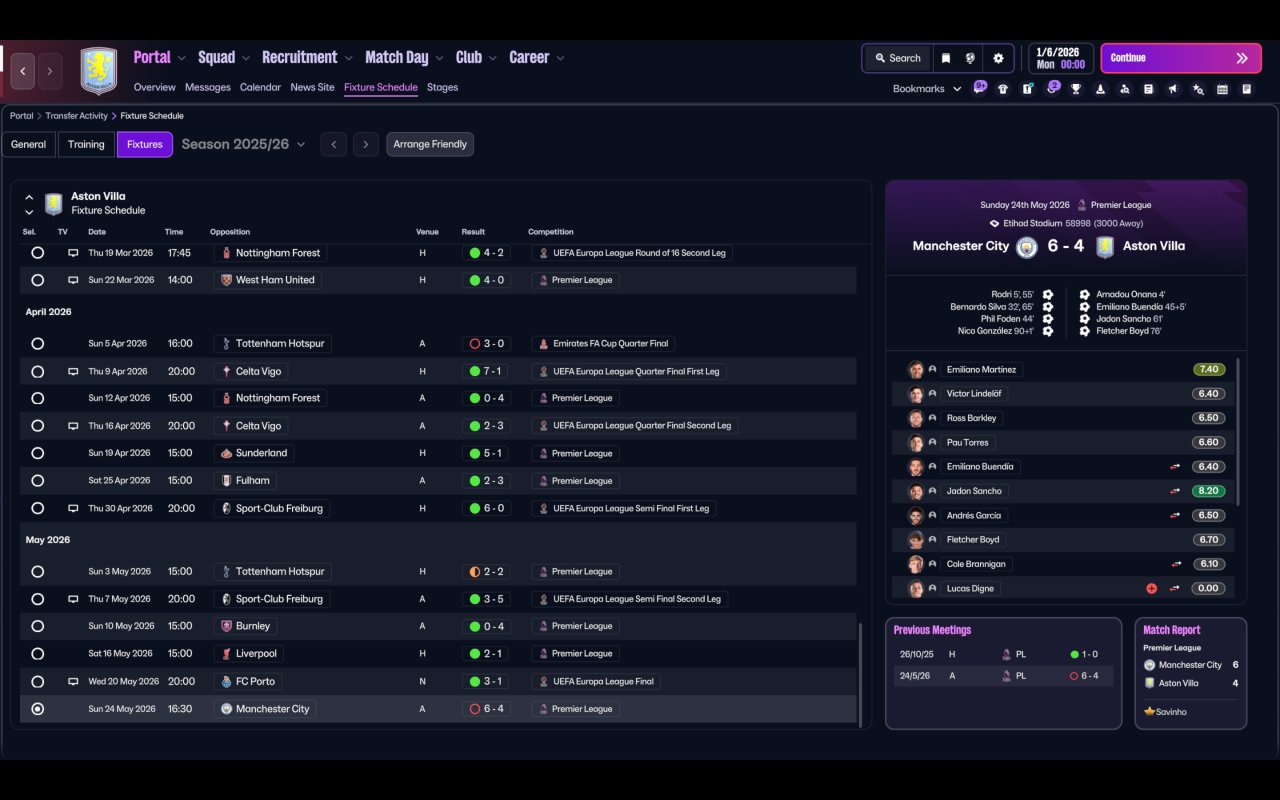Open the Overview sub-menu item
This screenshot has height=800, width=1280.
click(155, 87)
